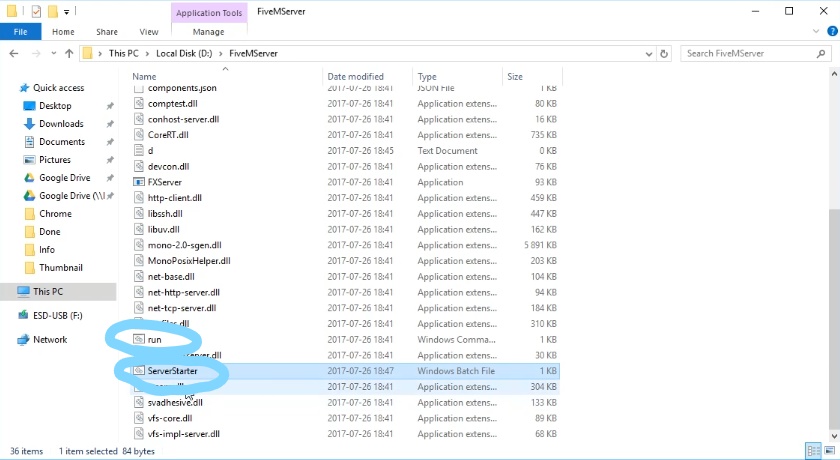Select the http-client.dll file icon
The height and width of the screenshot is (460, 840).
coord(139,198)
